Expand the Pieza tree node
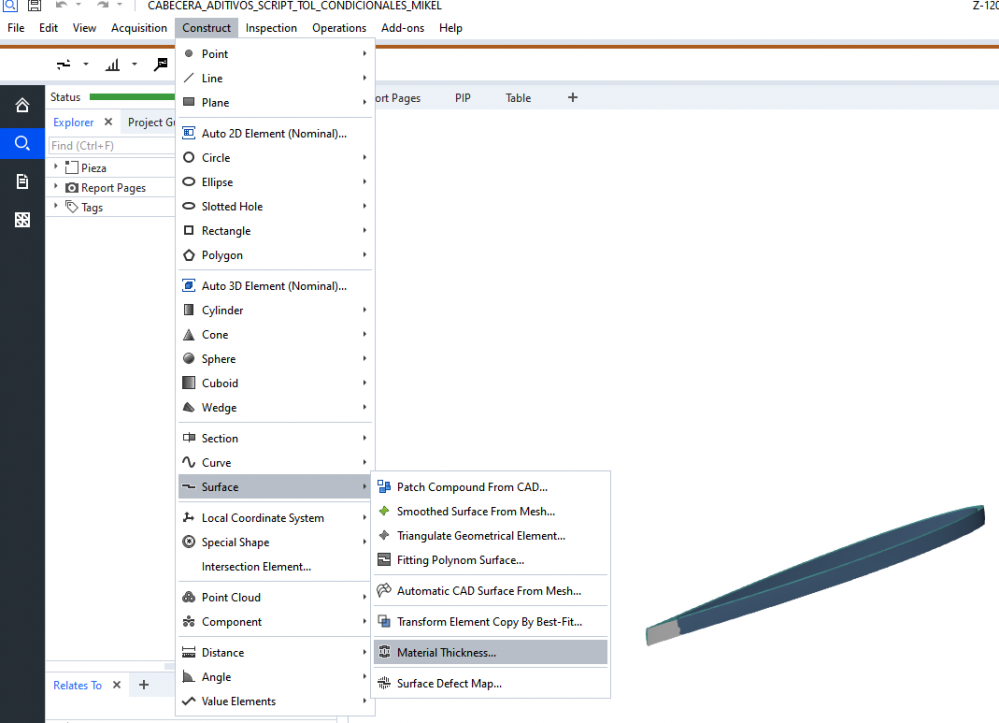999x723 pixels. pos(56,167)
